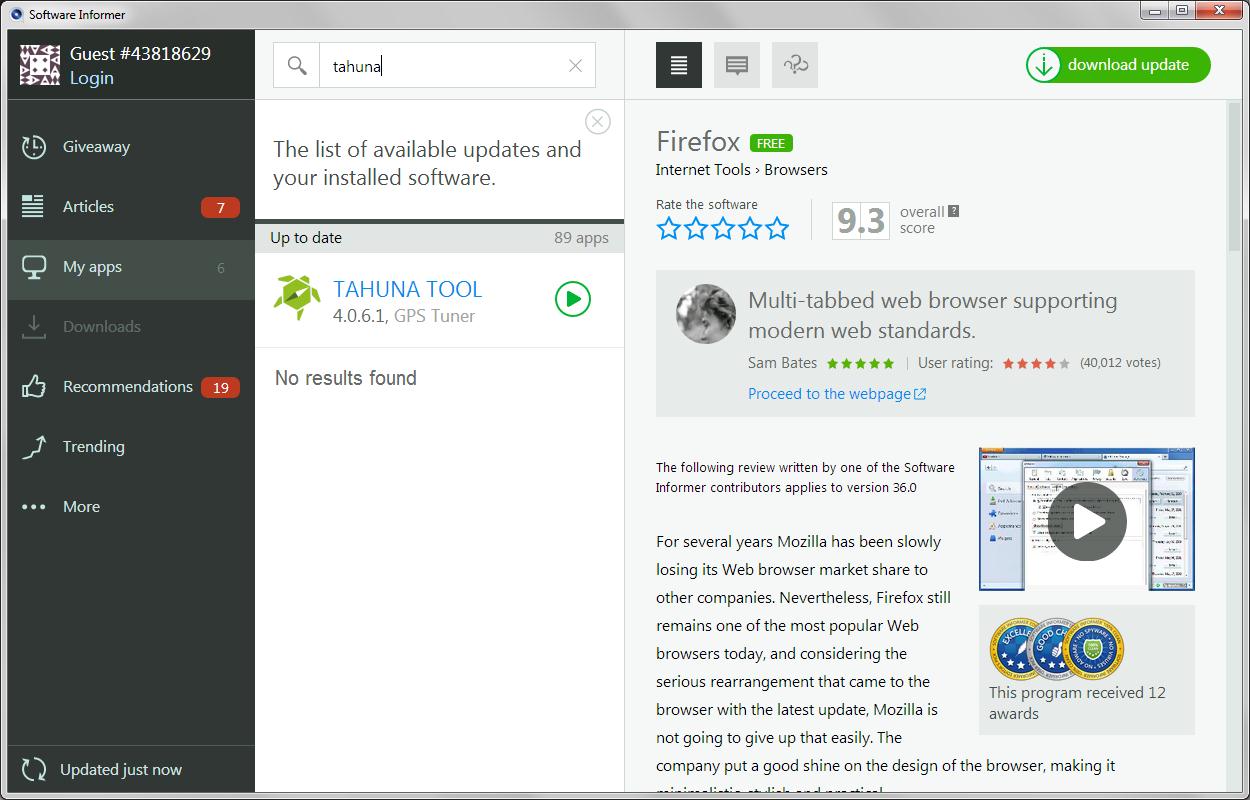
Task: Rate Firefox five stars
Action: [777, 229]
